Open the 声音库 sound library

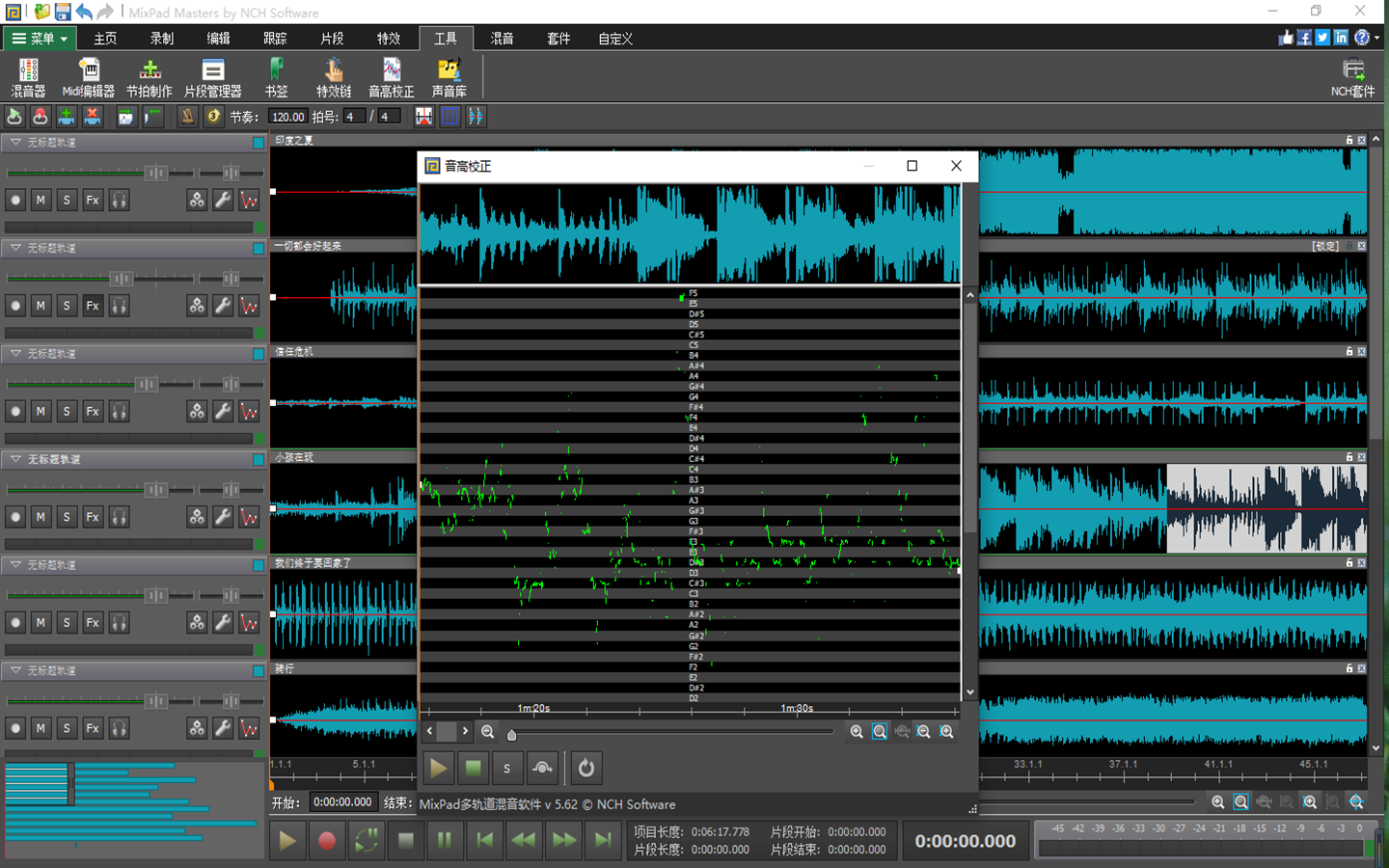(x=449, y=77)
